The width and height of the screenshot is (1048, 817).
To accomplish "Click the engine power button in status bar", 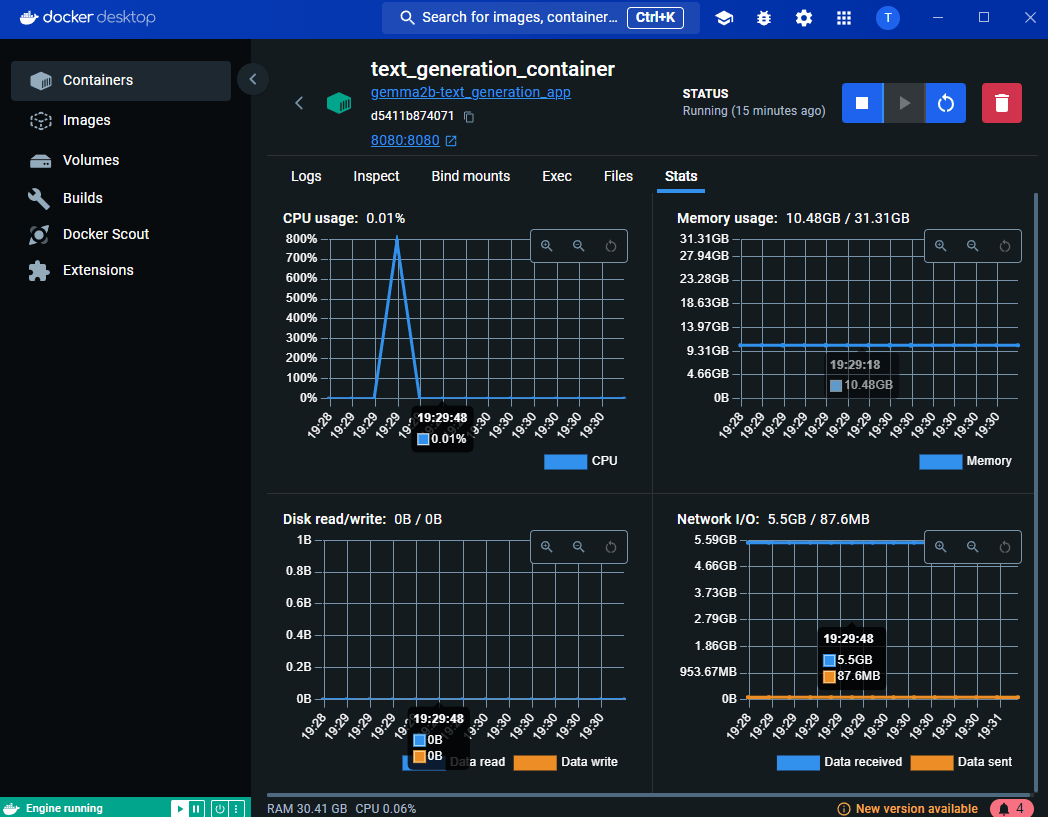I will pyautogui.click(x=219, y=809).
